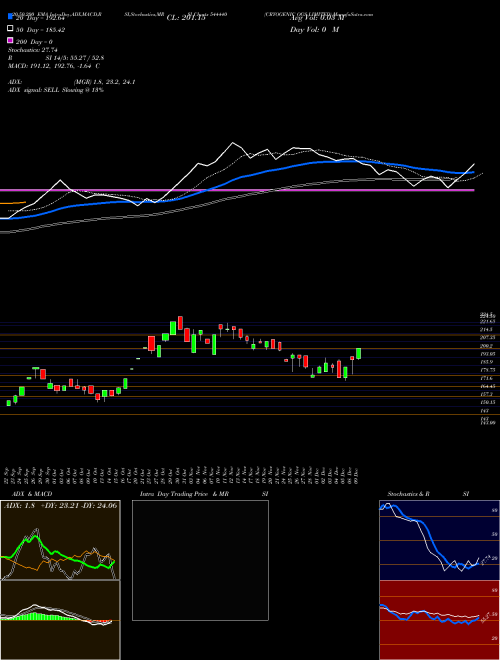The image size is (500, 660).
Task: Click the 'Day Vol: 0 M' label
Action: (315, 29)
